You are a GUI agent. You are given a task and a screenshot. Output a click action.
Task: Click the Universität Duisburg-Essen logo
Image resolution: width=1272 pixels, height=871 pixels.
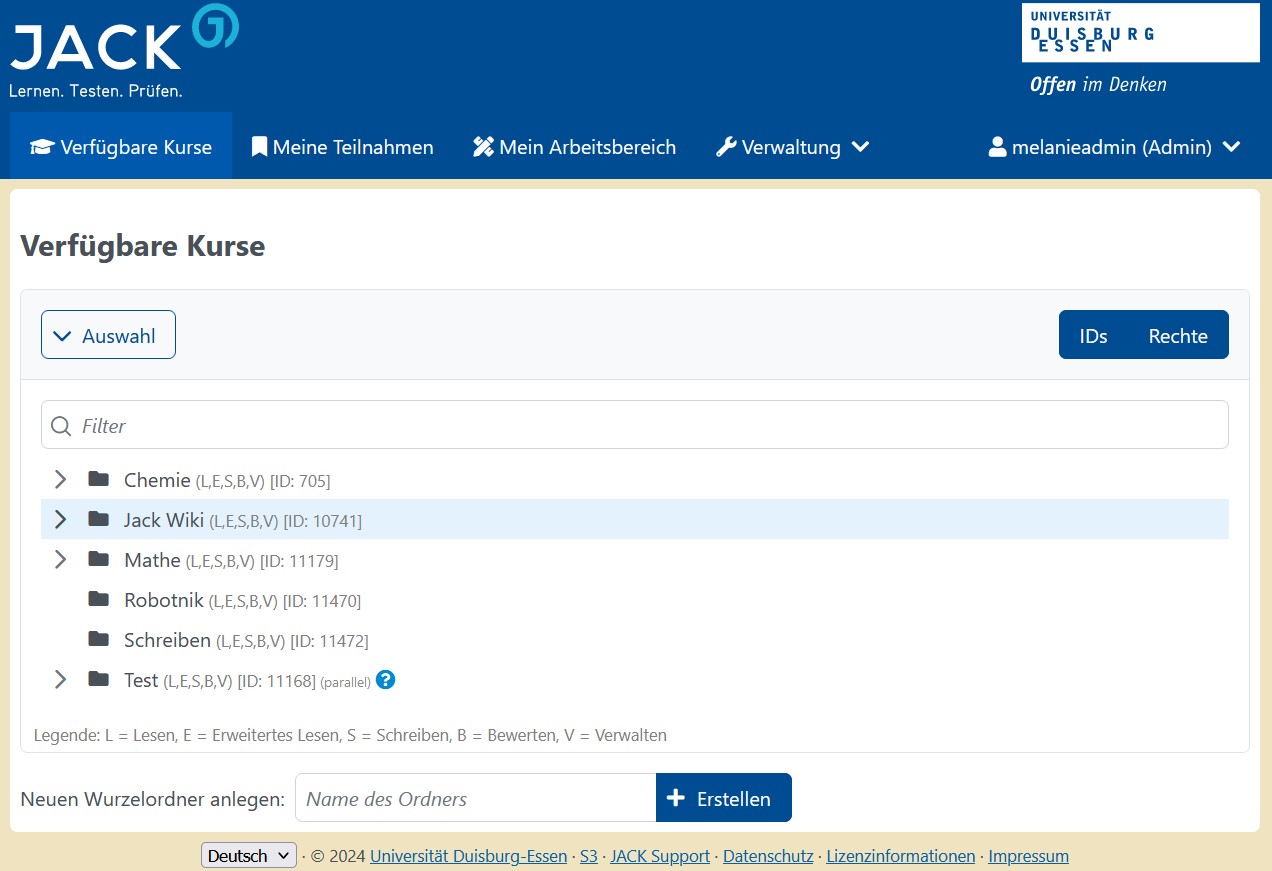tap(1140, 34)
